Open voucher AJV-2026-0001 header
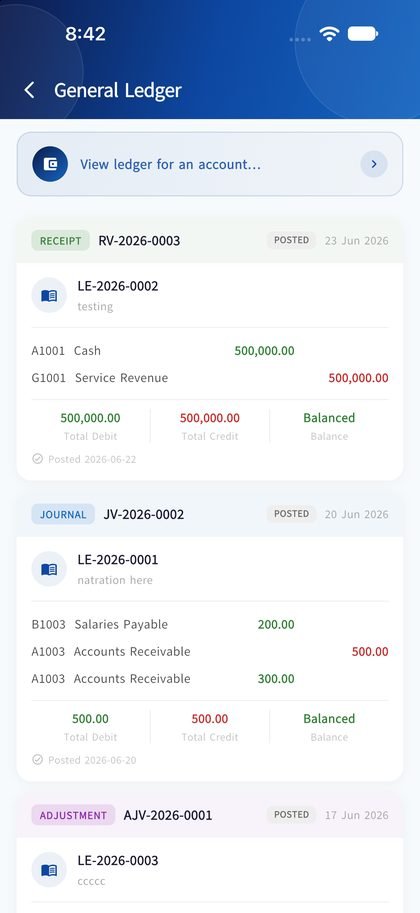The height and width of the screenshot is (913, 420). tap(210, 815)
